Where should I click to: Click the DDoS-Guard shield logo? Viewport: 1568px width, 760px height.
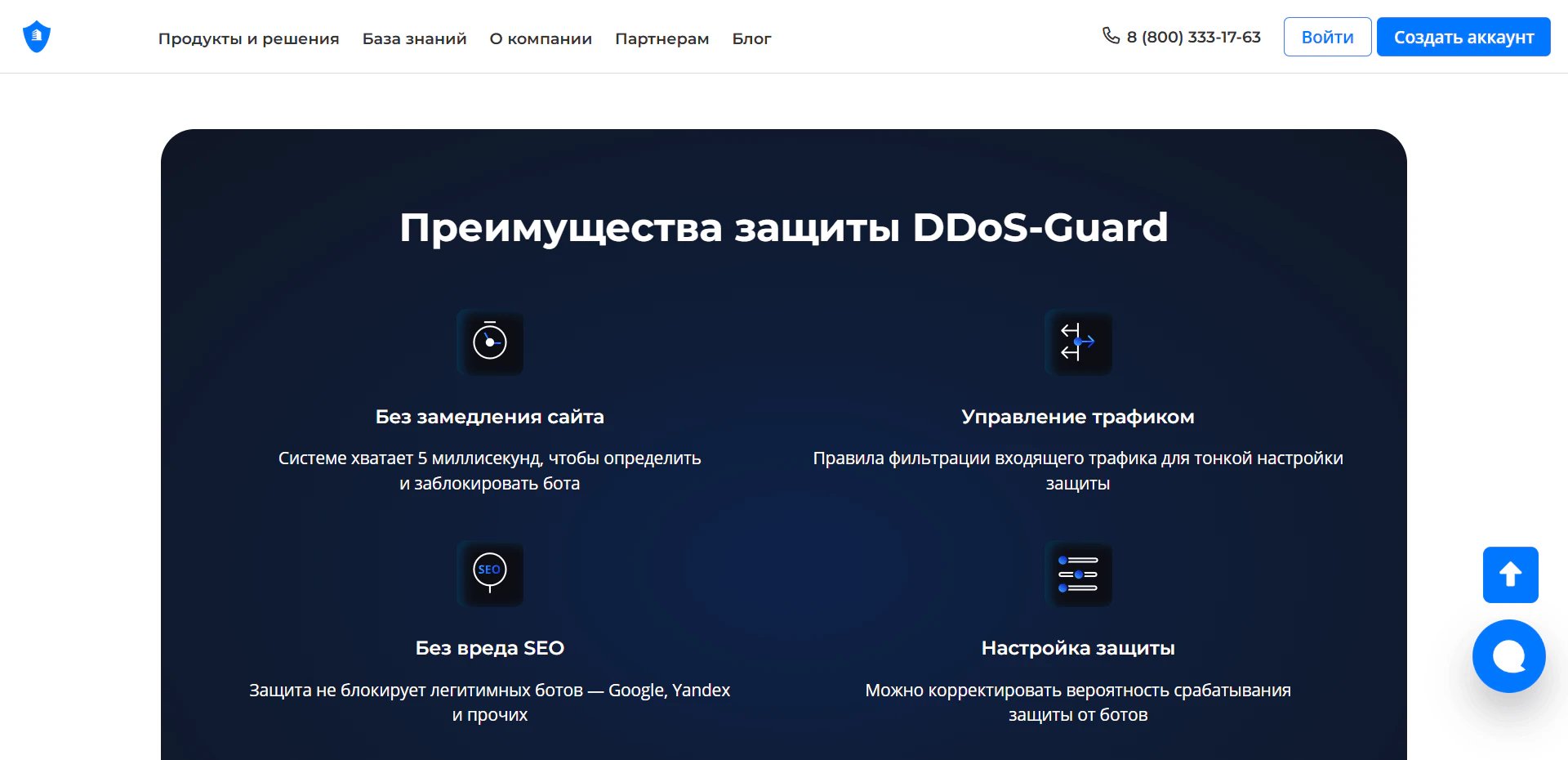(37, 37)
